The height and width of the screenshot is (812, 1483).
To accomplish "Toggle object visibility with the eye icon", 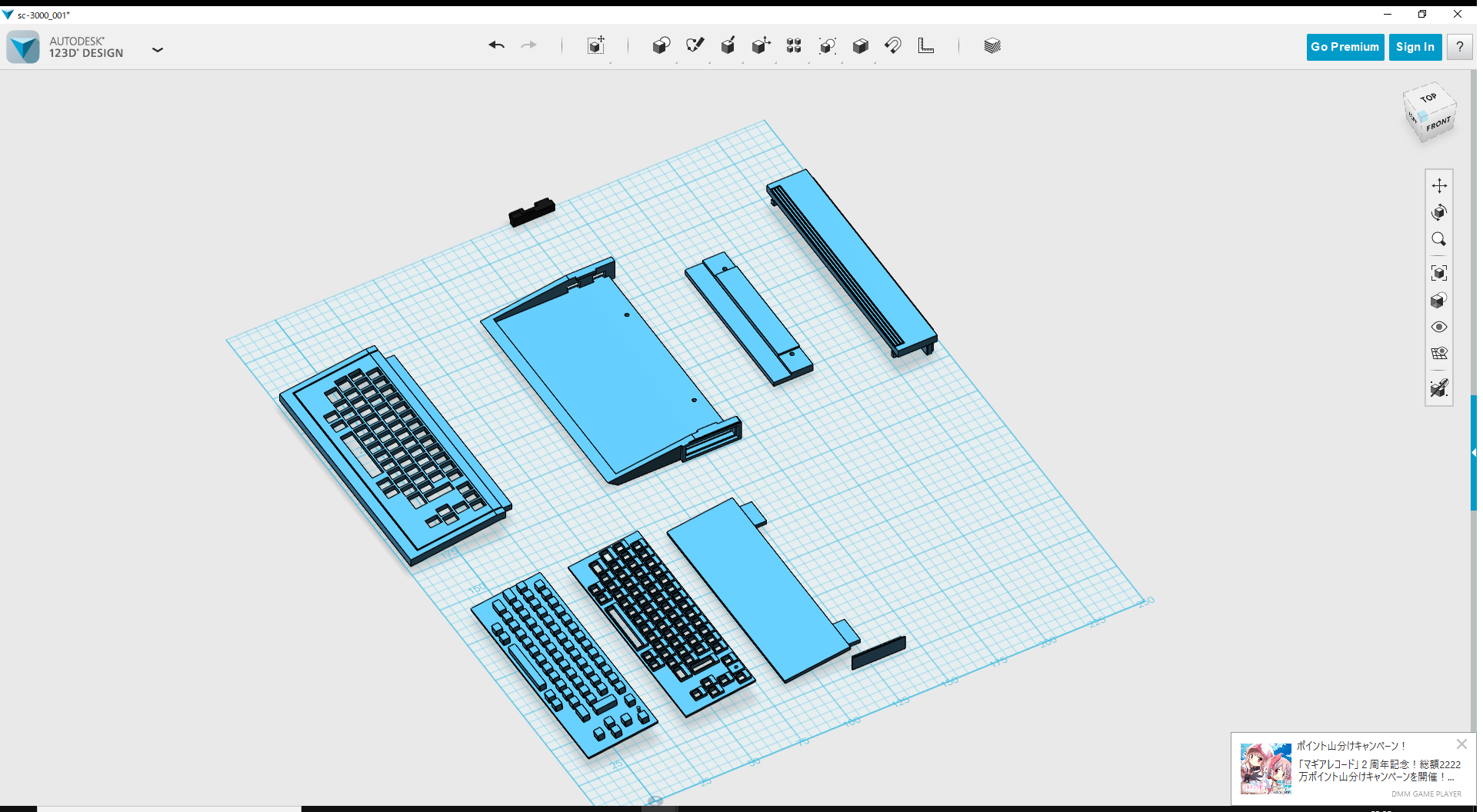I will pos(1439,327).
